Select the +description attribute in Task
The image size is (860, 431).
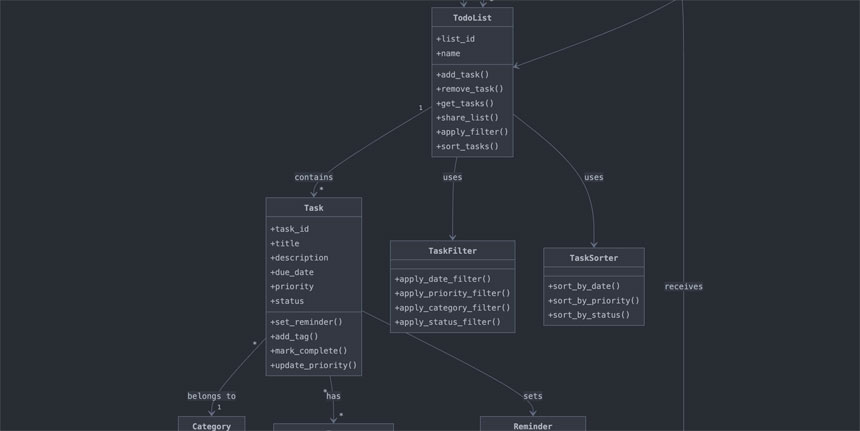pos(299,257)
